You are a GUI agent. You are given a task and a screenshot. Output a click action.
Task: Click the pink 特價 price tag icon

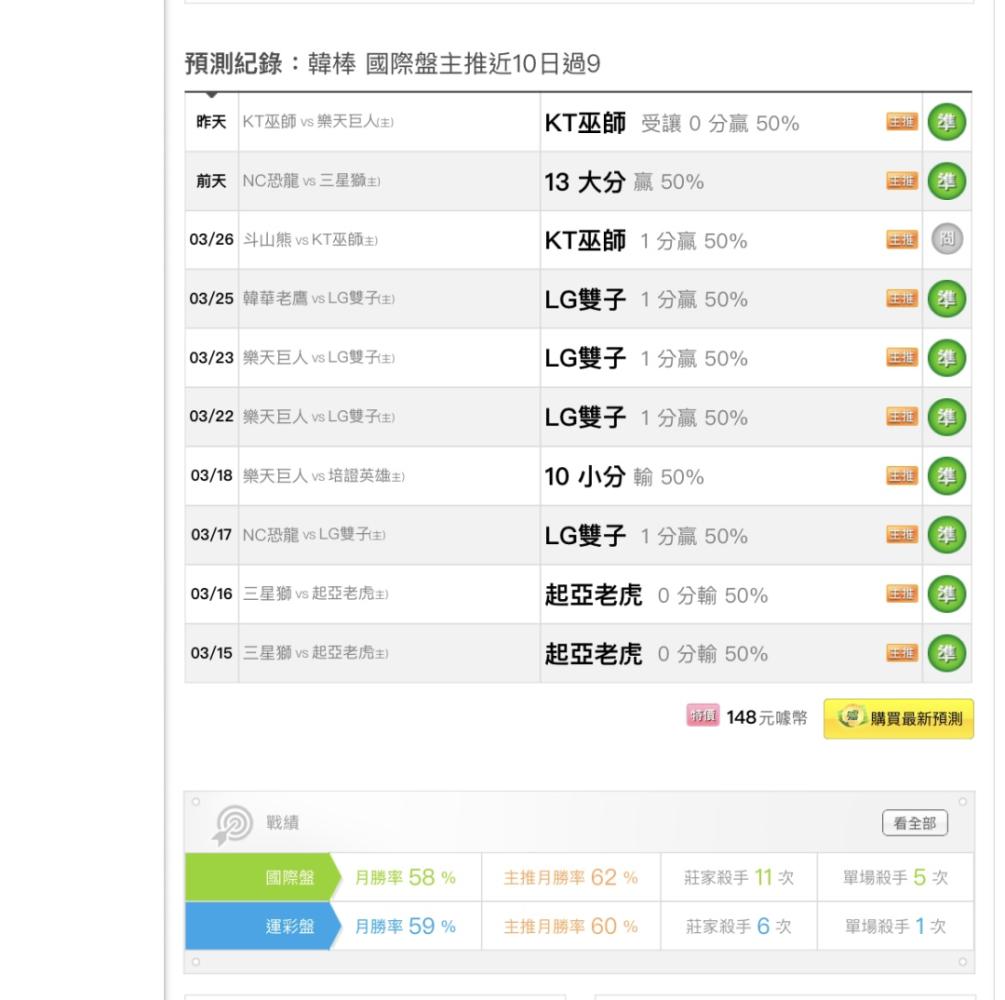click(x=703, y=716)
